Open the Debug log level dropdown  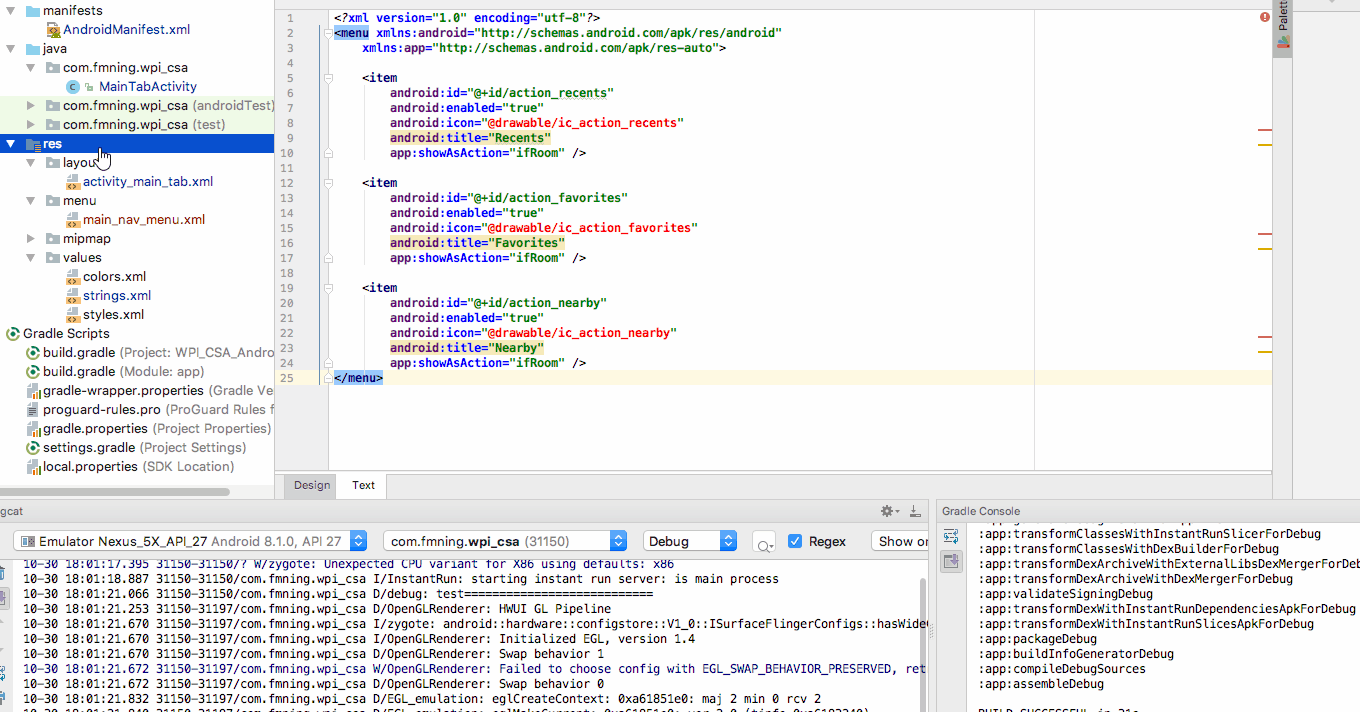click(x=690, y=541)
